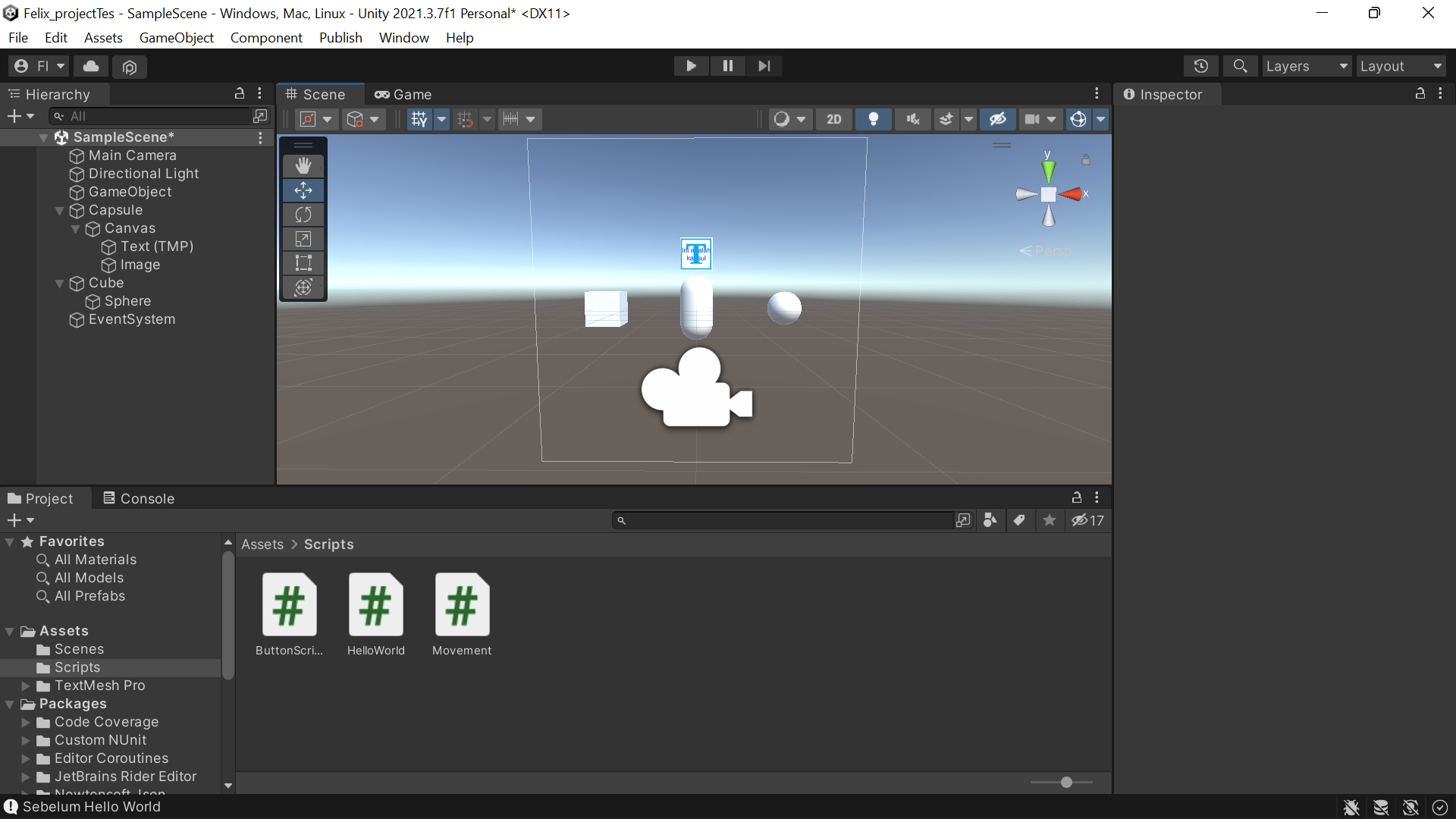The height and width of the screenshot is (819, 1456).
Task: Collapse the Capsule hierarchy entry
Action: tap(59, 211)
